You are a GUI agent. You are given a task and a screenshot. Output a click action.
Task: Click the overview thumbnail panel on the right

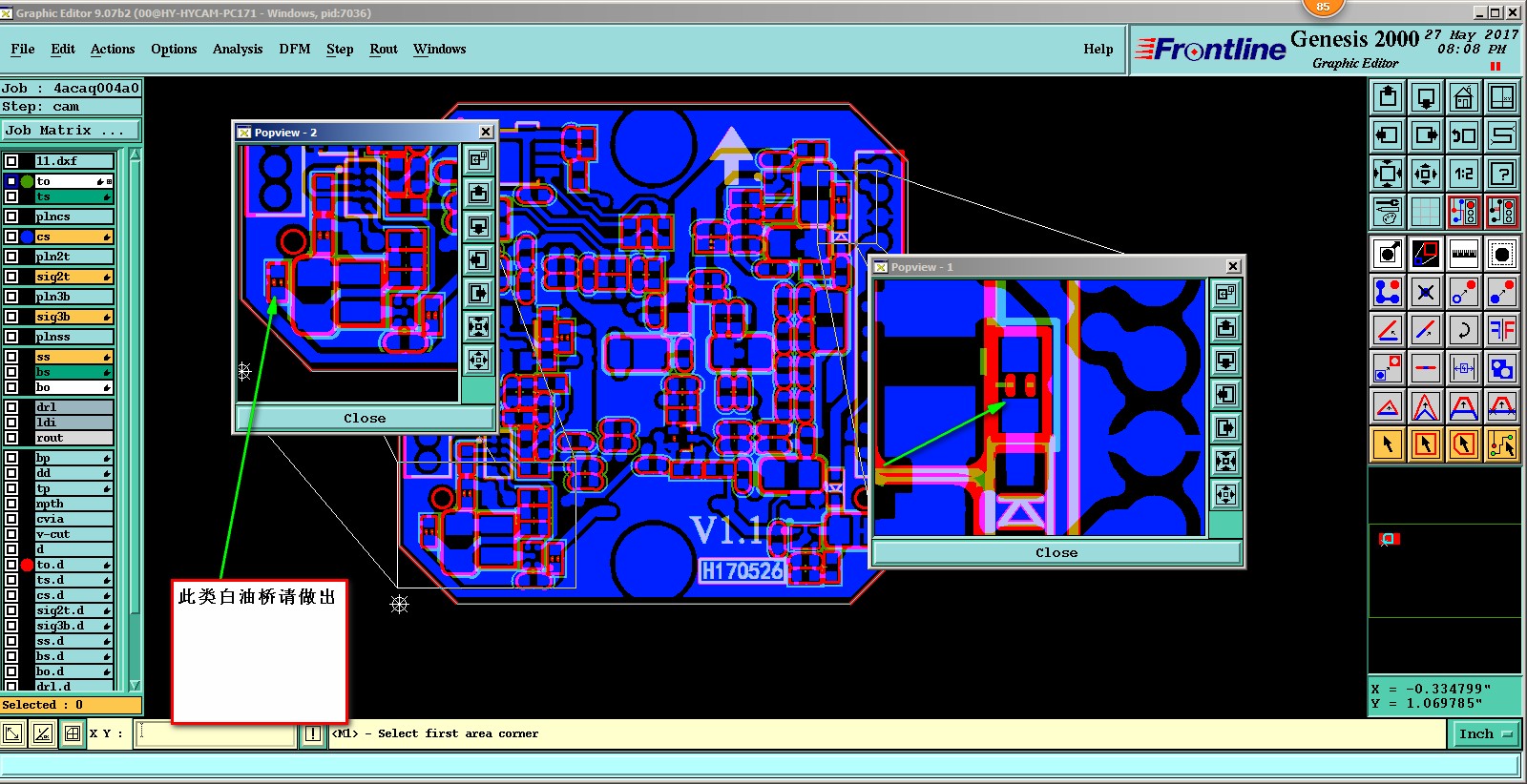coord(1445,569)
